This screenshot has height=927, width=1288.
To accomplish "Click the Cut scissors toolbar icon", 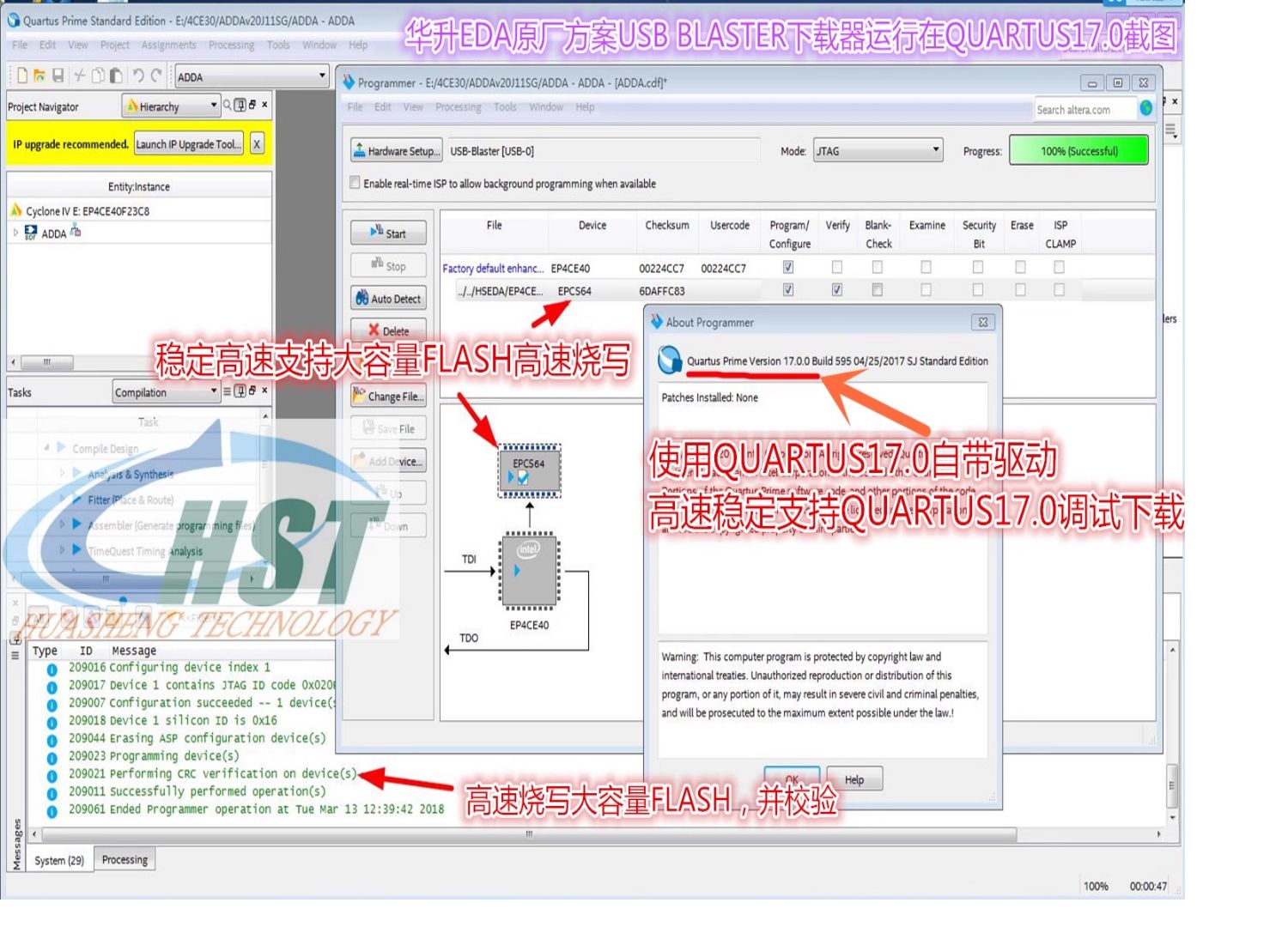I will pyautogui.click(x=80, y=76).
